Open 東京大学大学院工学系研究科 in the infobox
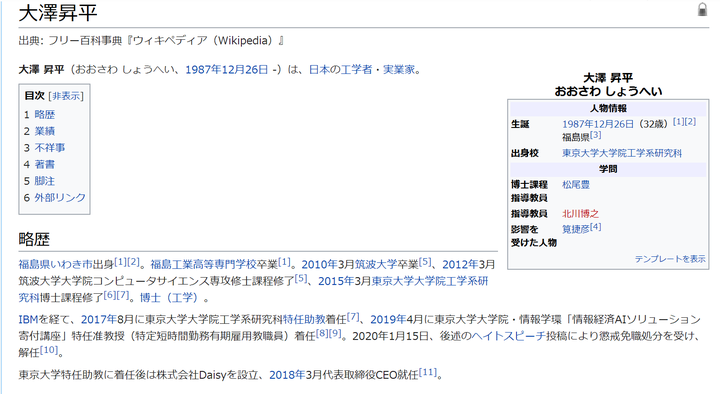Viewport: 720px width, 394px height. [622, 153]
